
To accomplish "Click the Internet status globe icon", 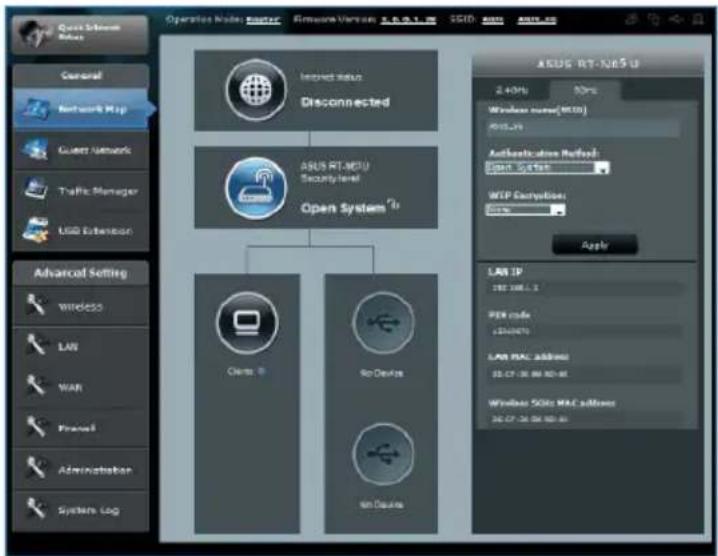I will pyautogui.click(x=256, y=89).
